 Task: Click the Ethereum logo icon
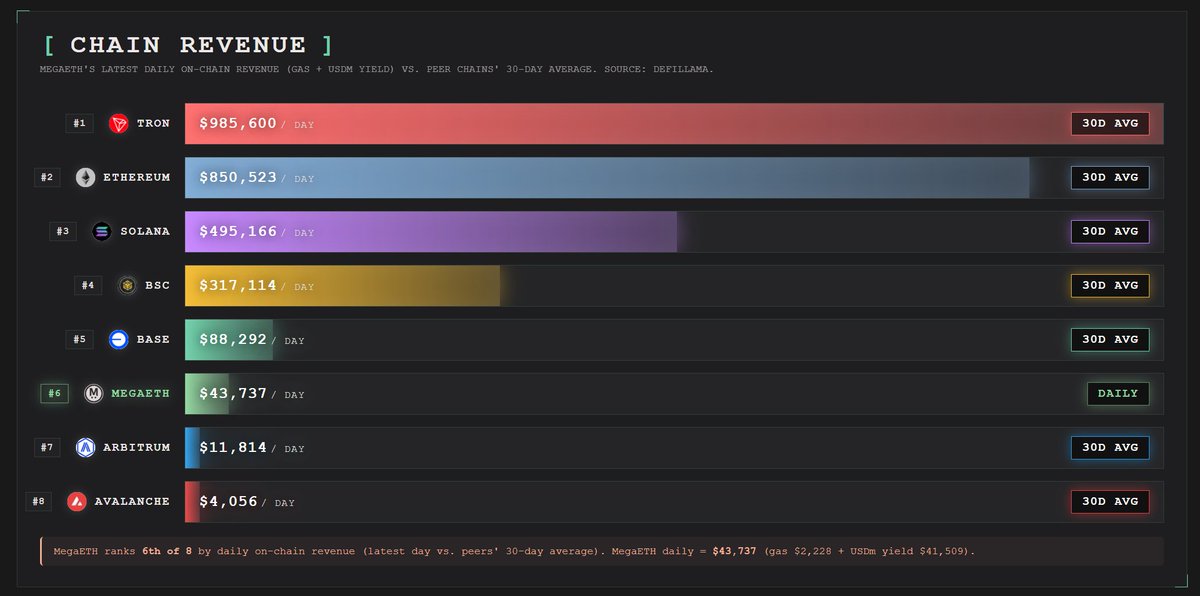click(x=86, y=178)
